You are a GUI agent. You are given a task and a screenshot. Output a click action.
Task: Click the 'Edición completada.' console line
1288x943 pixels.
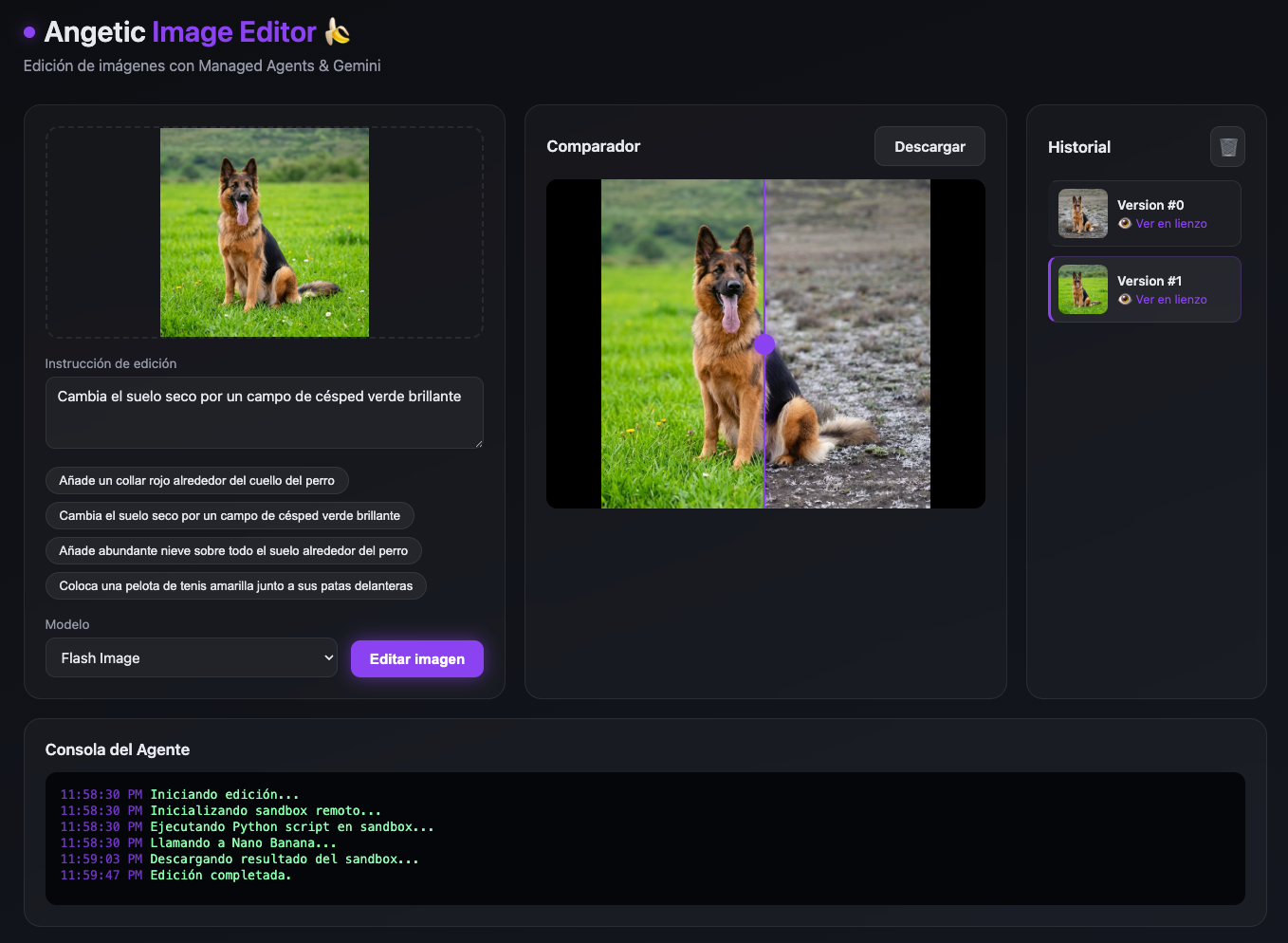[220, 876]
